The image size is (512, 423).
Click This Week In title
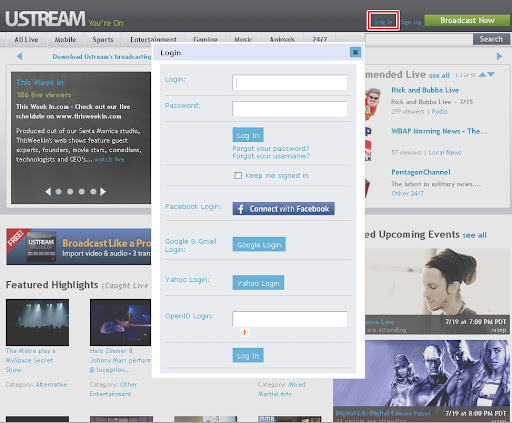[40, 82]
